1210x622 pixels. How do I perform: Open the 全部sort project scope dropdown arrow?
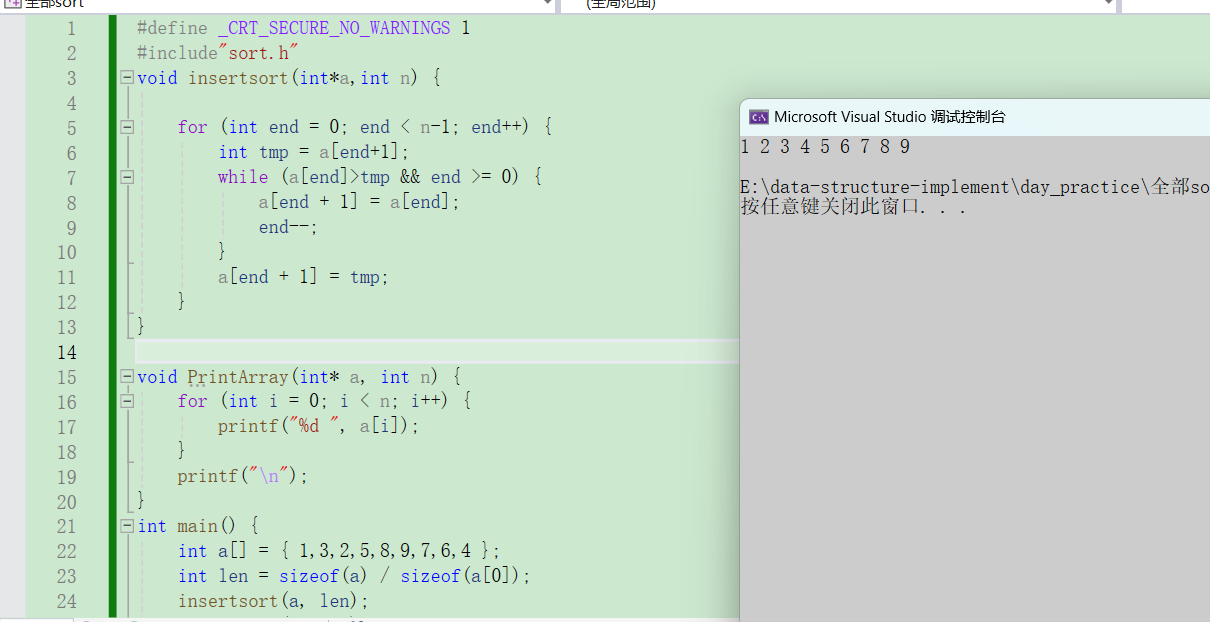[546, 4]
